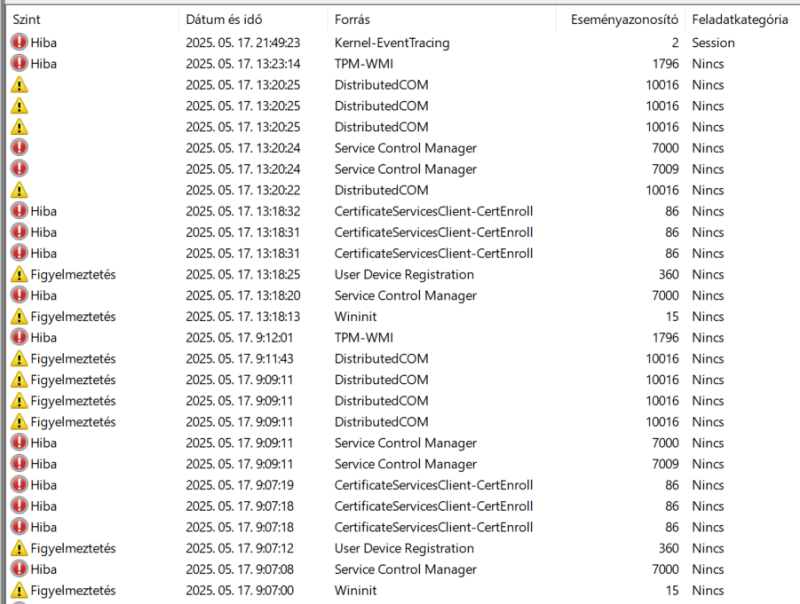Select User Device Registration source at 9:07:12
The width and height of the screenshot is (800, 604).
(404, 548)
